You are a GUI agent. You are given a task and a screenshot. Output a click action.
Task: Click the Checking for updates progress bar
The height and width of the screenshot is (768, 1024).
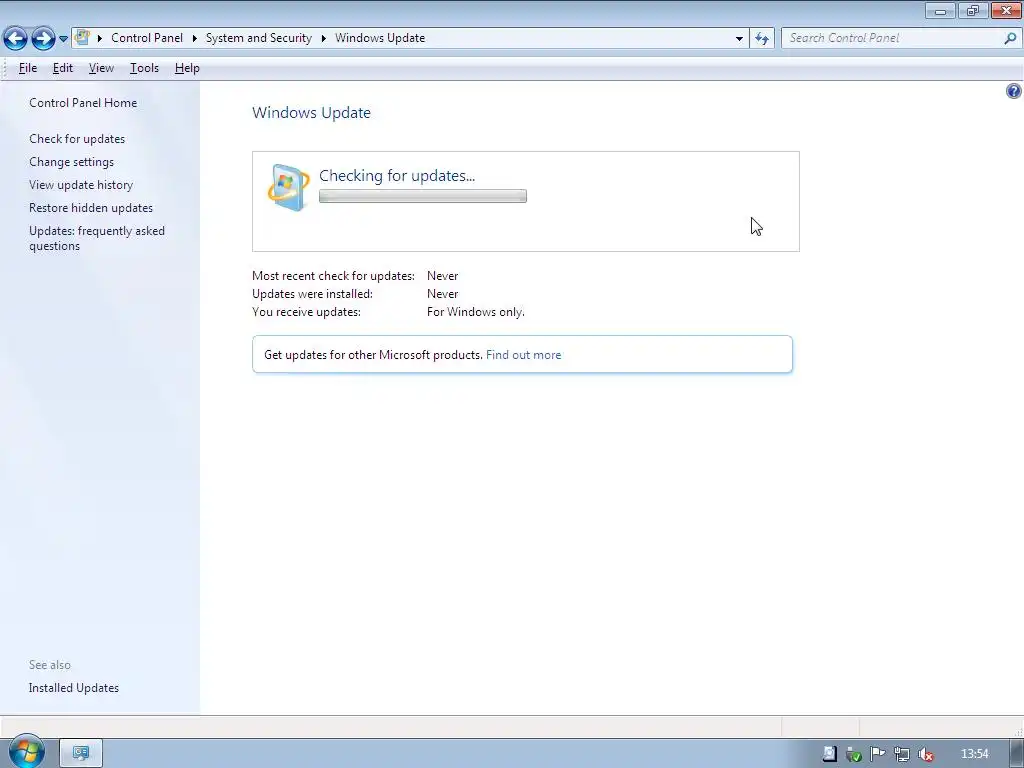click(423, 196)
